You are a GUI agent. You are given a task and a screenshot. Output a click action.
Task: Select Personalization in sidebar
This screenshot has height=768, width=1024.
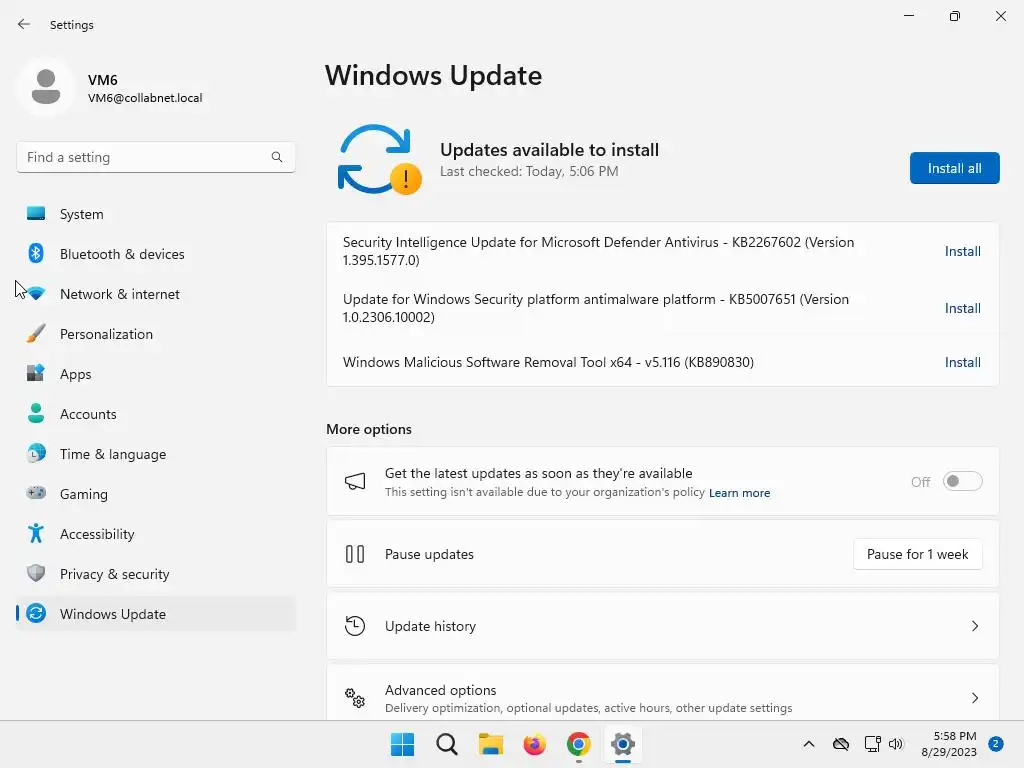(156, 334)
